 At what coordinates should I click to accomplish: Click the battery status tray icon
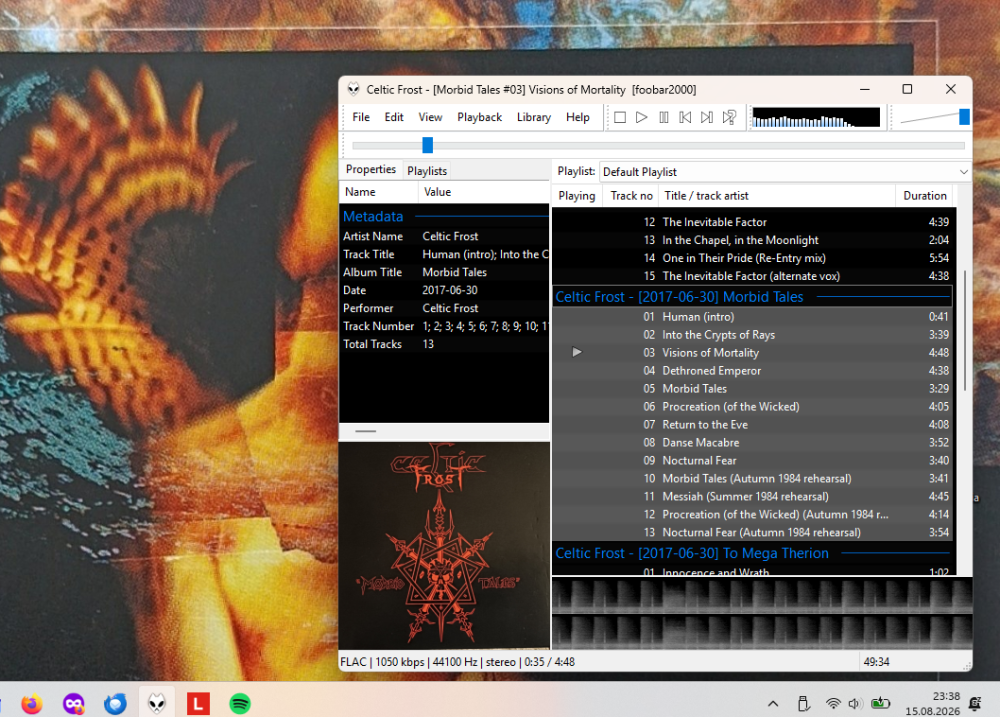881,704
